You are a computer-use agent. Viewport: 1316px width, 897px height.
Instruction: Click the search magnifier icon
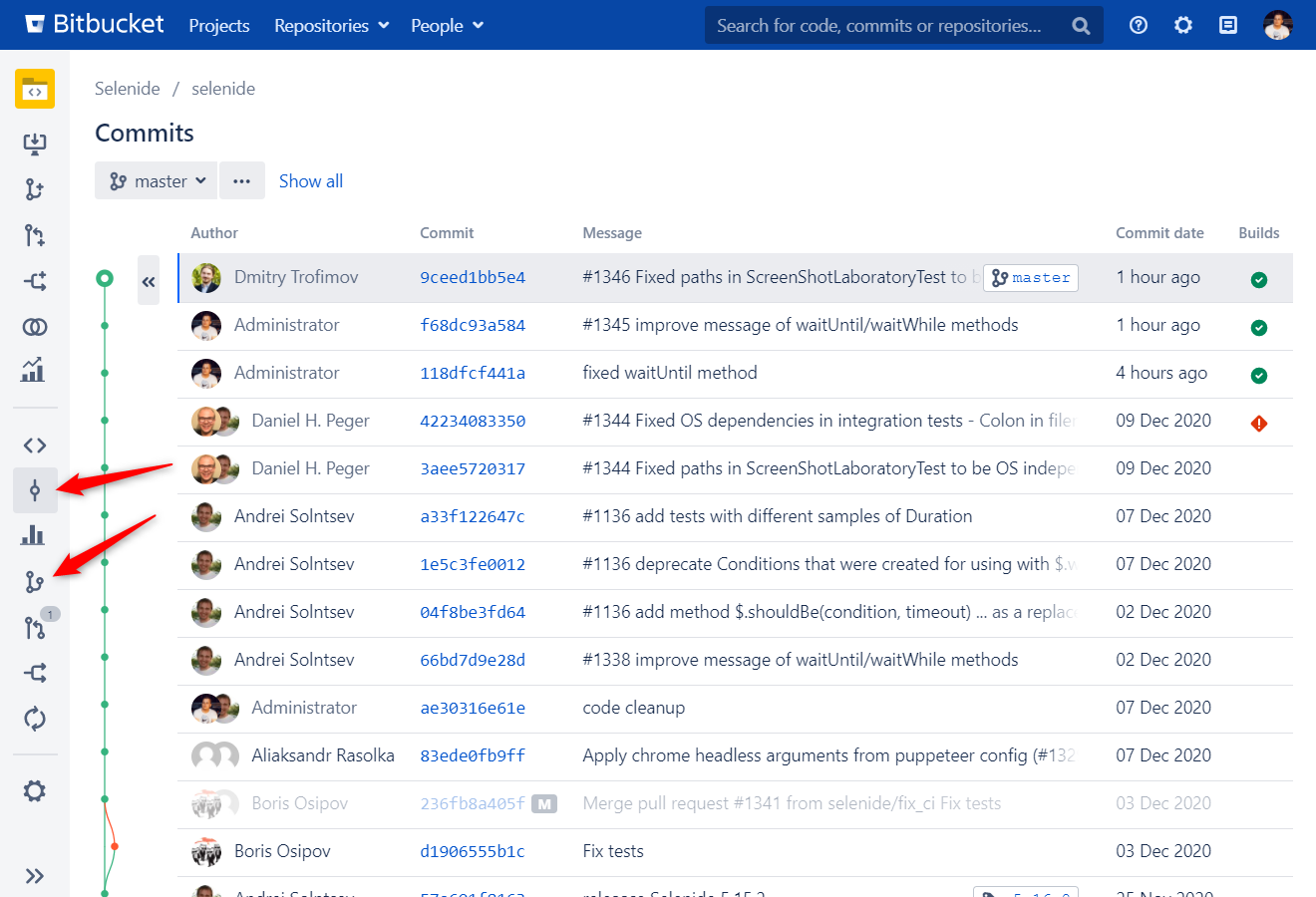[1081, 26]
